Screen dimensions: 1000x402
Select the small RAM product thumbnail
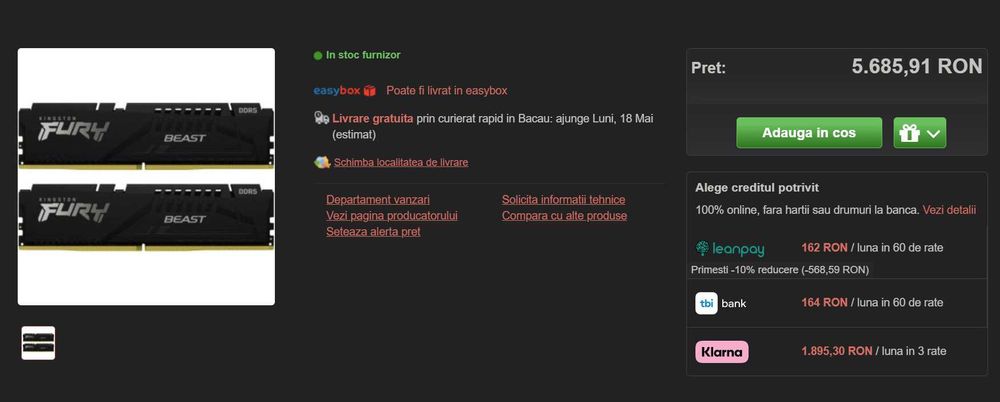(38, 343)
